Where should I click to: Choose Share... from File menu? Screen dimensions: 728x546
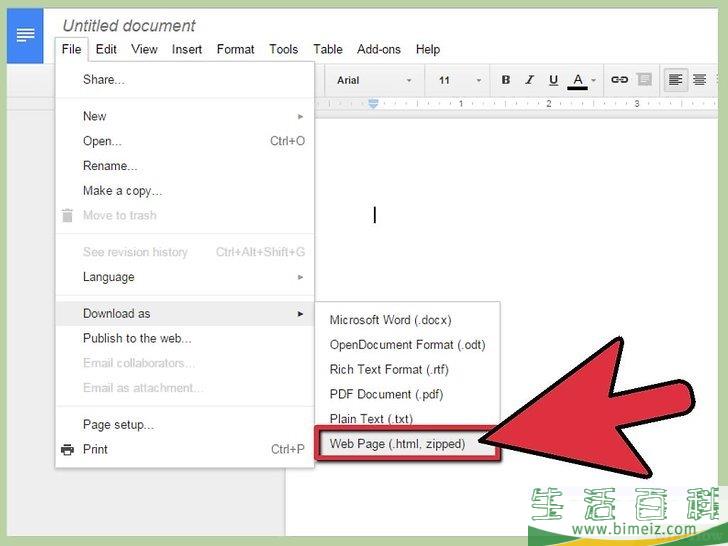click(x=185, y=80)
